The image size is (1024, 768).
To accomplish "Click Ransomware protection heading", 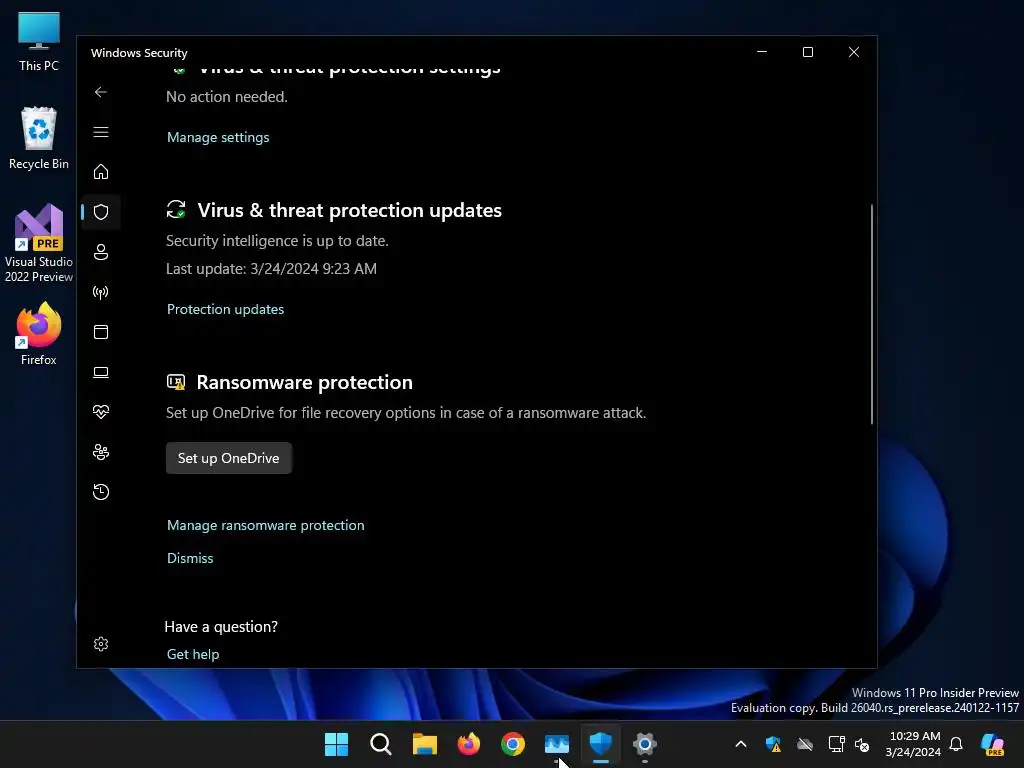I will coord(304,382).
